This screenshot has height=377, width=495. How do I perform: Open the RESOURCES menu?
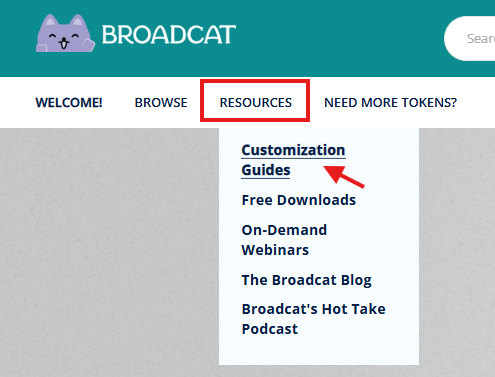click(255, 103)
